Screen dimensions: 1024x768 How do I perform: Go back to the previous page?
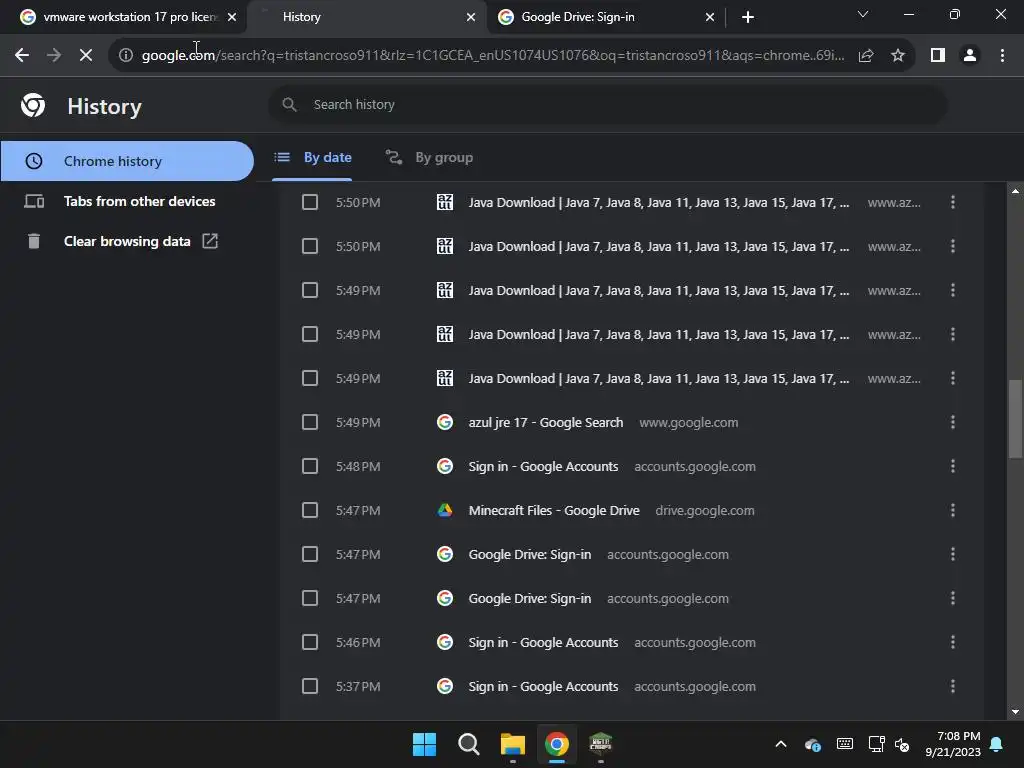click(22, 56)
